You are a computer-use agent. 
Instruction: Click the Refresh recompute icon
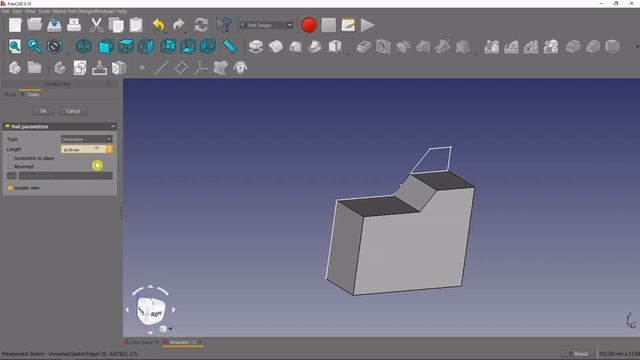(201, 25)
